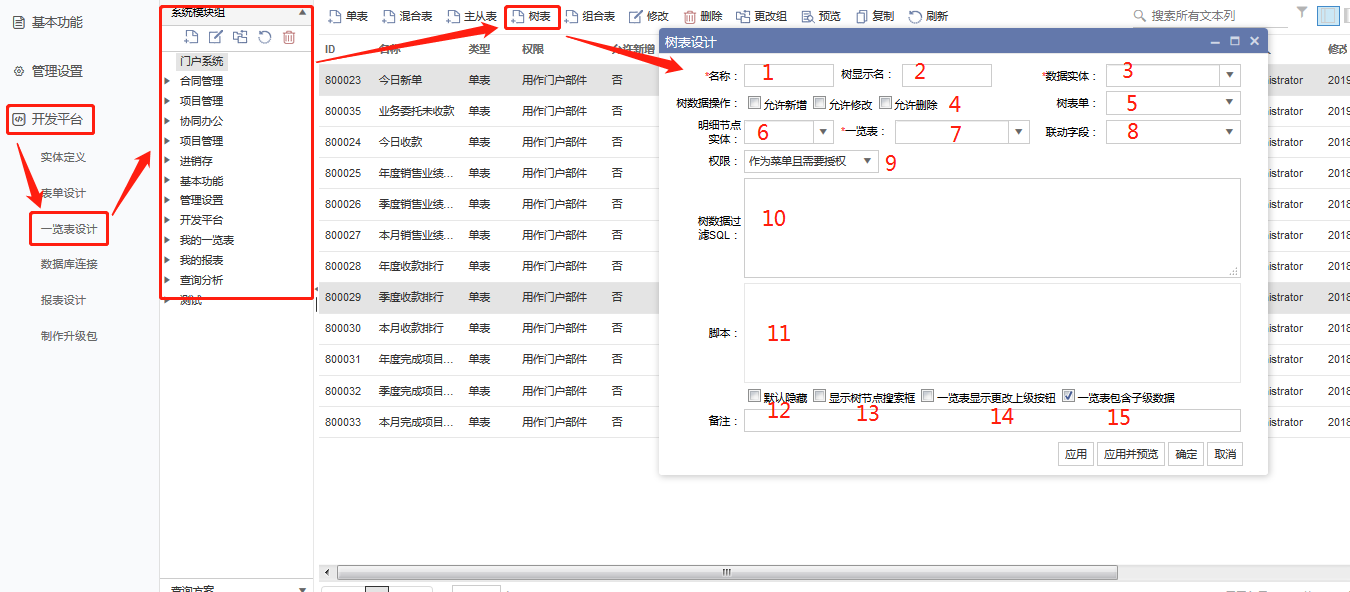
Task: Open 一览表设计 in the left menu
Action: tap(69, 229)
